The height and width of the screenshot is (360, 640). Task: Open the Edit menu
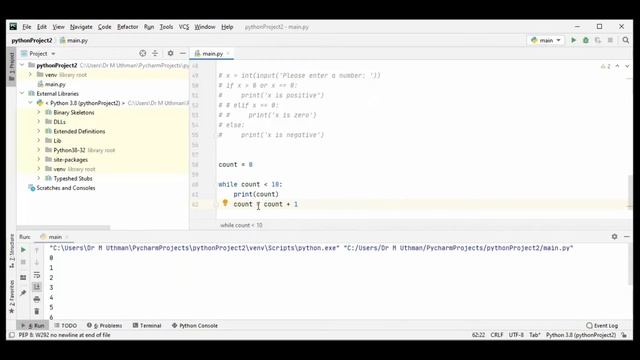coord(42,27)
